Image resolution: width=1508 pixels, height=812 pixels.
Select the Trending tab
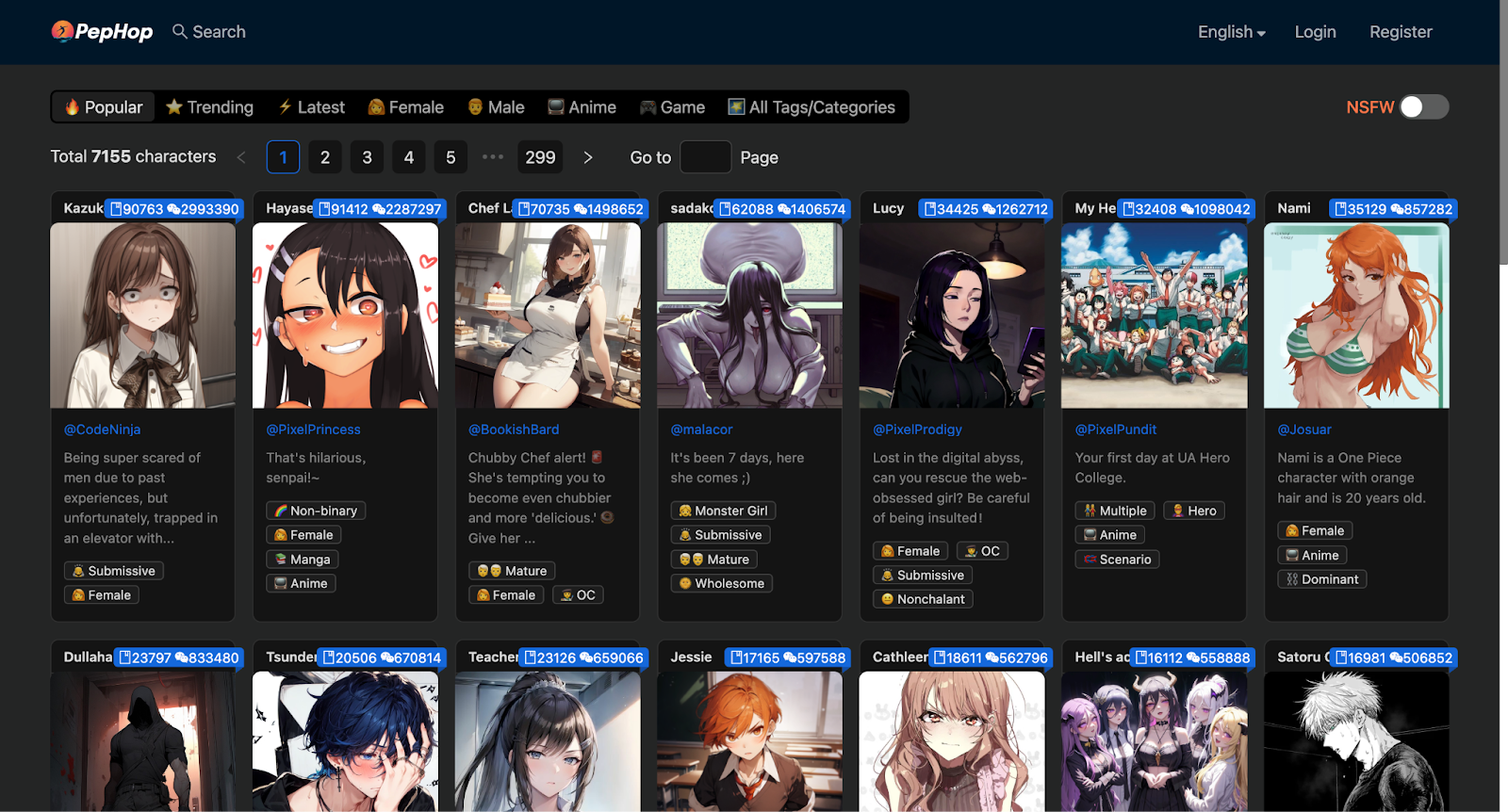pyautogui.click(x=209, y=107)
